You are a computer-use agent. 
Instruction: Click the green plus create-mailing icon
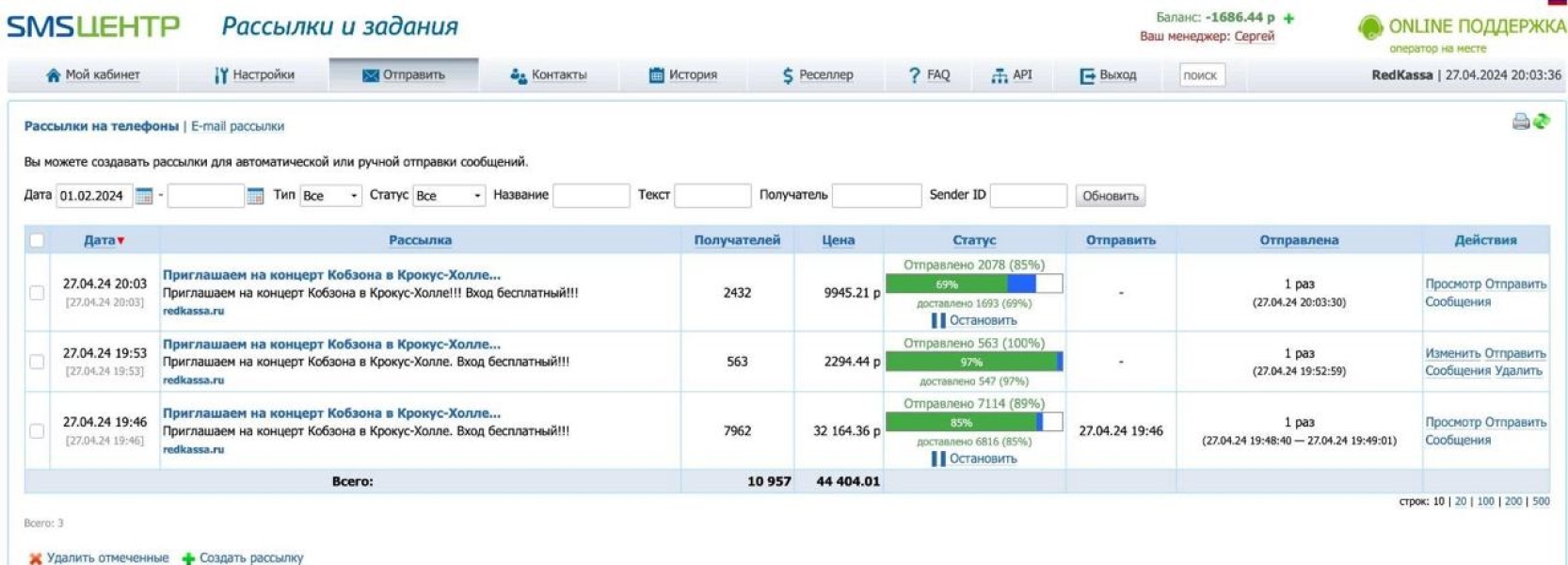tap(188, 558)
